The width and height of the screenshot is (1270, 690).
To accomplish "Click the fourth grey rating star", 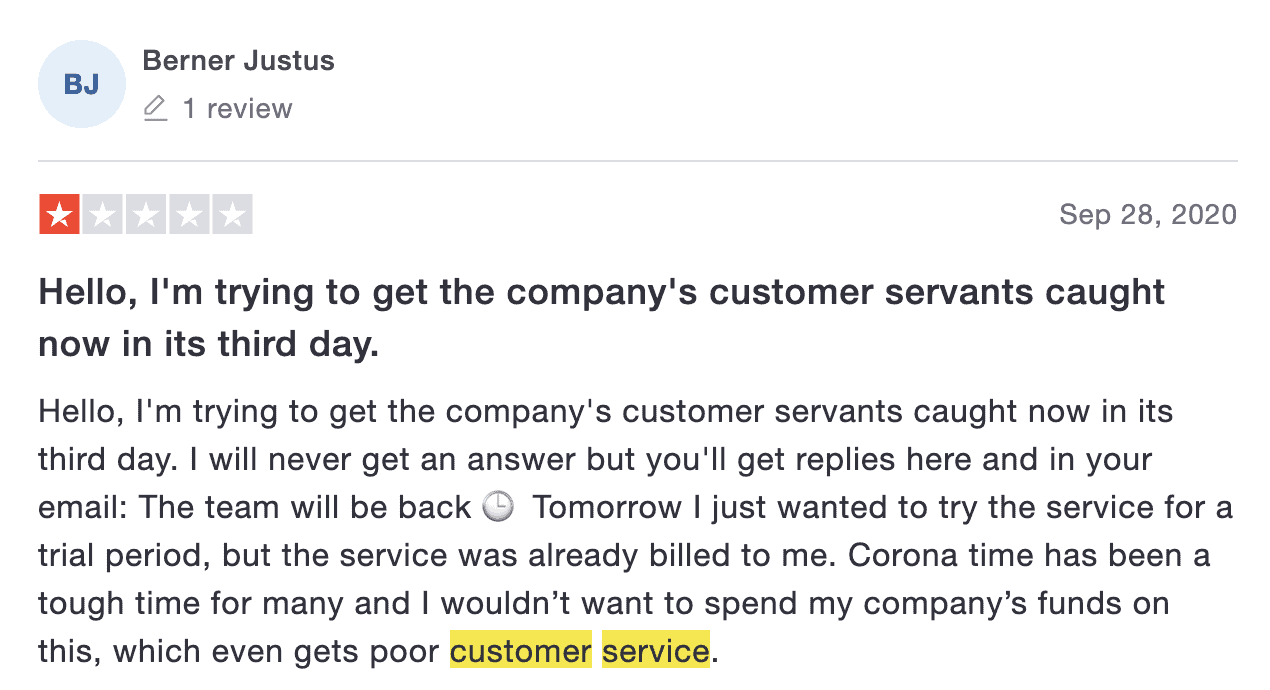I will [x=189, y=215].
